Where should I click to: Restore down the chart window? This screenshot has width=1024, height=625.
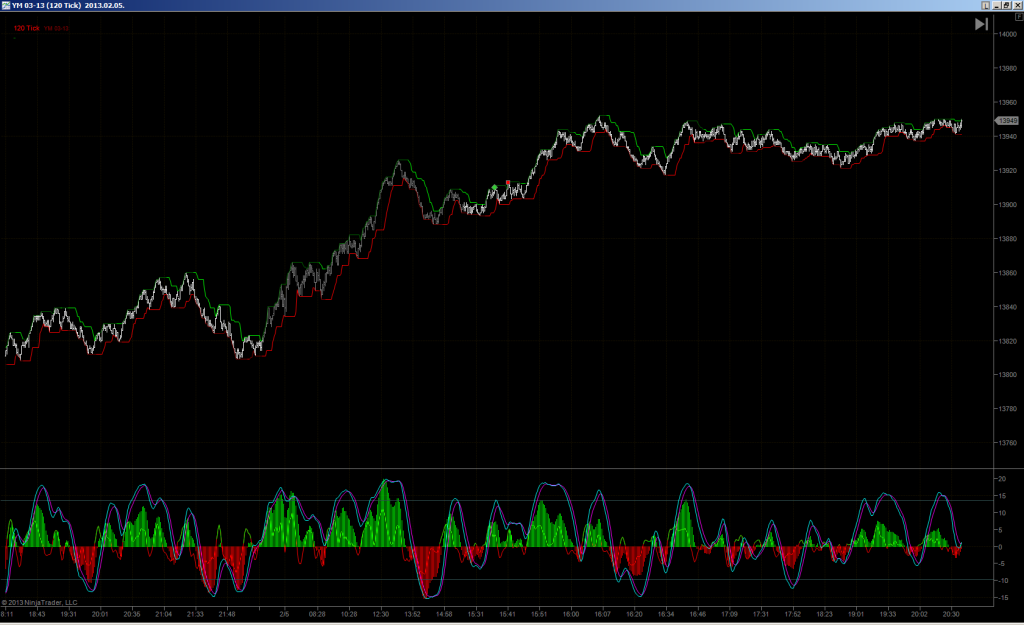(x=1007, y=5)
